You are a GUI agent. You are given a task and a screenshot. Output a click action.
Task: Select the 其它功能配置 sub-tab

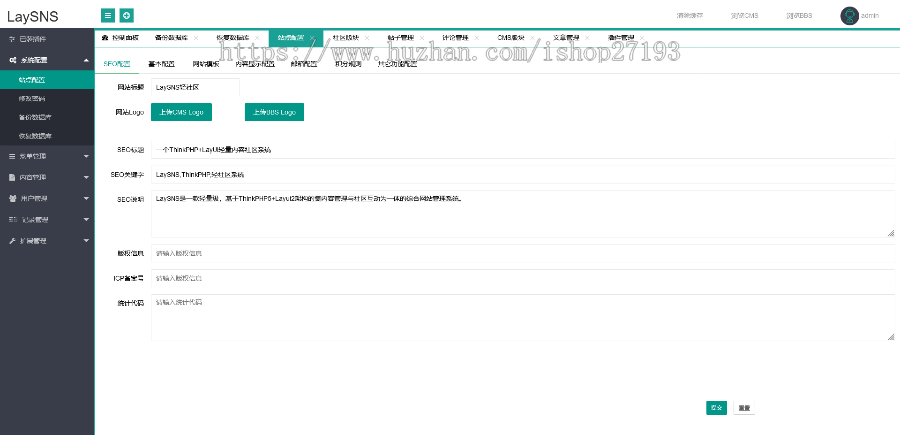point(397,64)
